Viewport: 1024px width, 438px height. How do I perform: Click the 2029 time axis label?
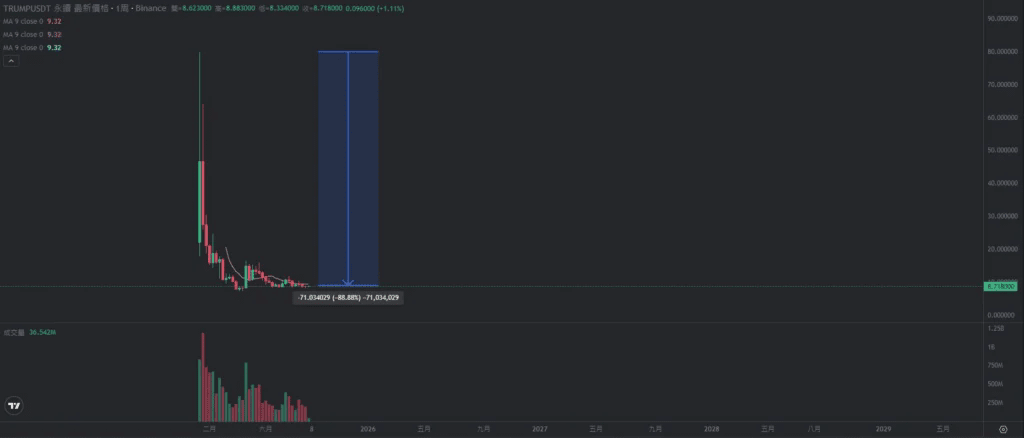click(x=883, y=429)
